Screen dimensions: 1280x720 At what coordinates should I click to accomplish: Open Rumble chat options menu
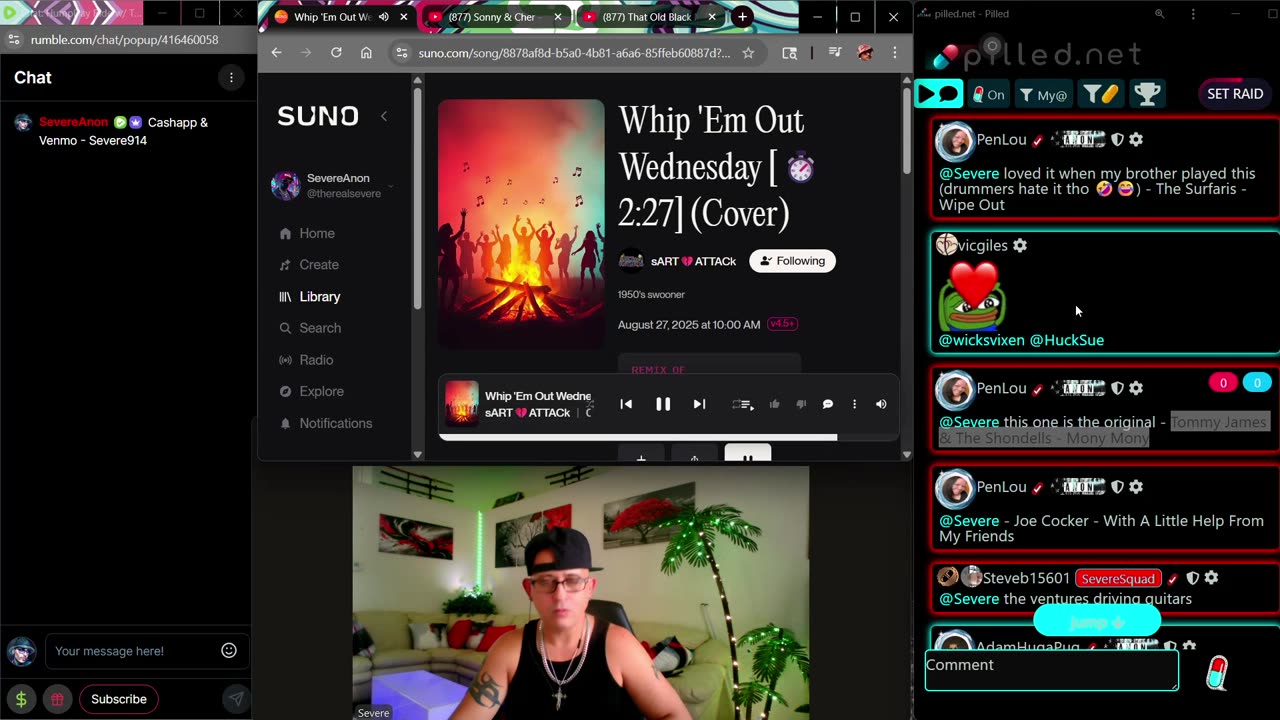231,77
